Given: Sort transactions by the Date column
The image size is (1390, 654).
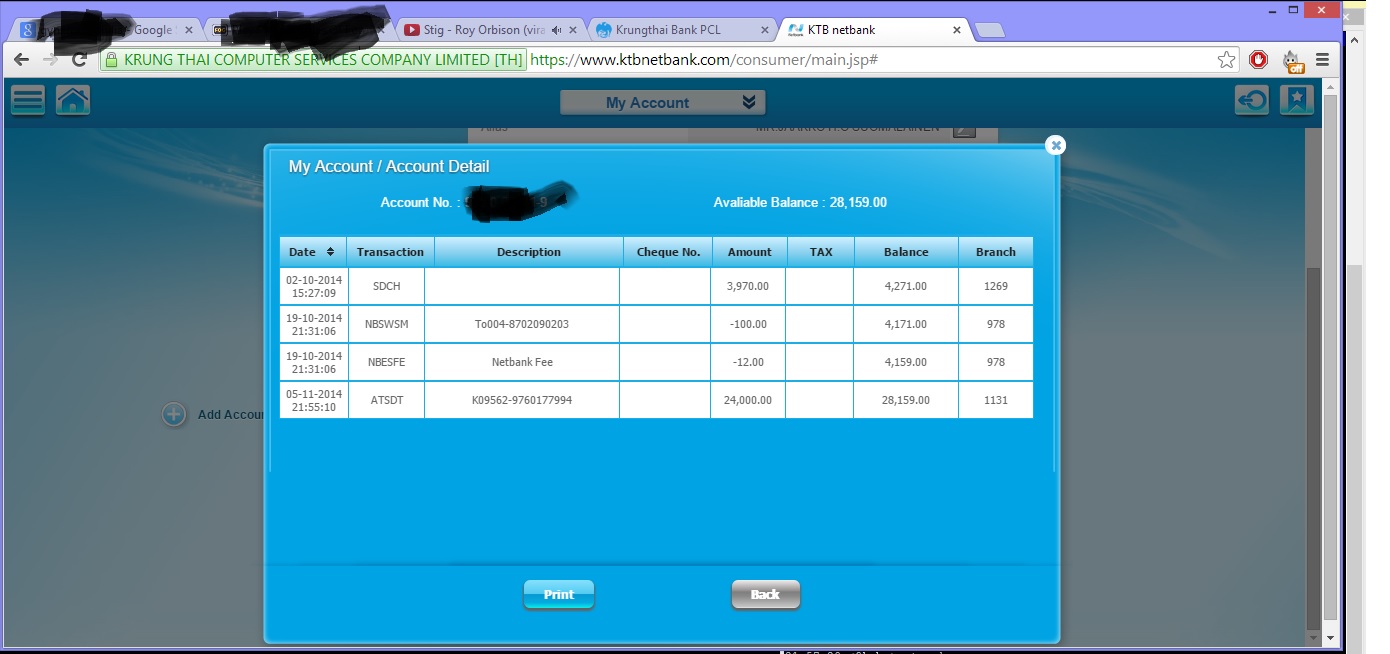Looking at the screenshot, I should pyautogui.click(x=313, y=252).
